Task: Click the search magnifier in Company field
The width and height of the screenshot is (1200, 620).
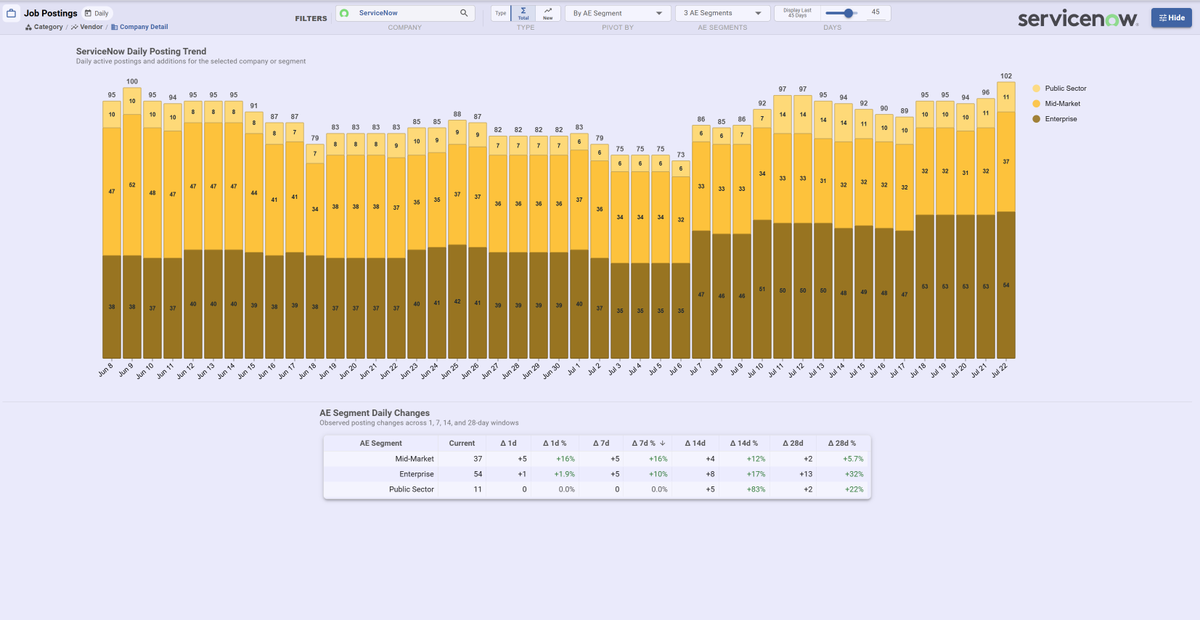Action: pyautogui.click(x=464, y=13)
